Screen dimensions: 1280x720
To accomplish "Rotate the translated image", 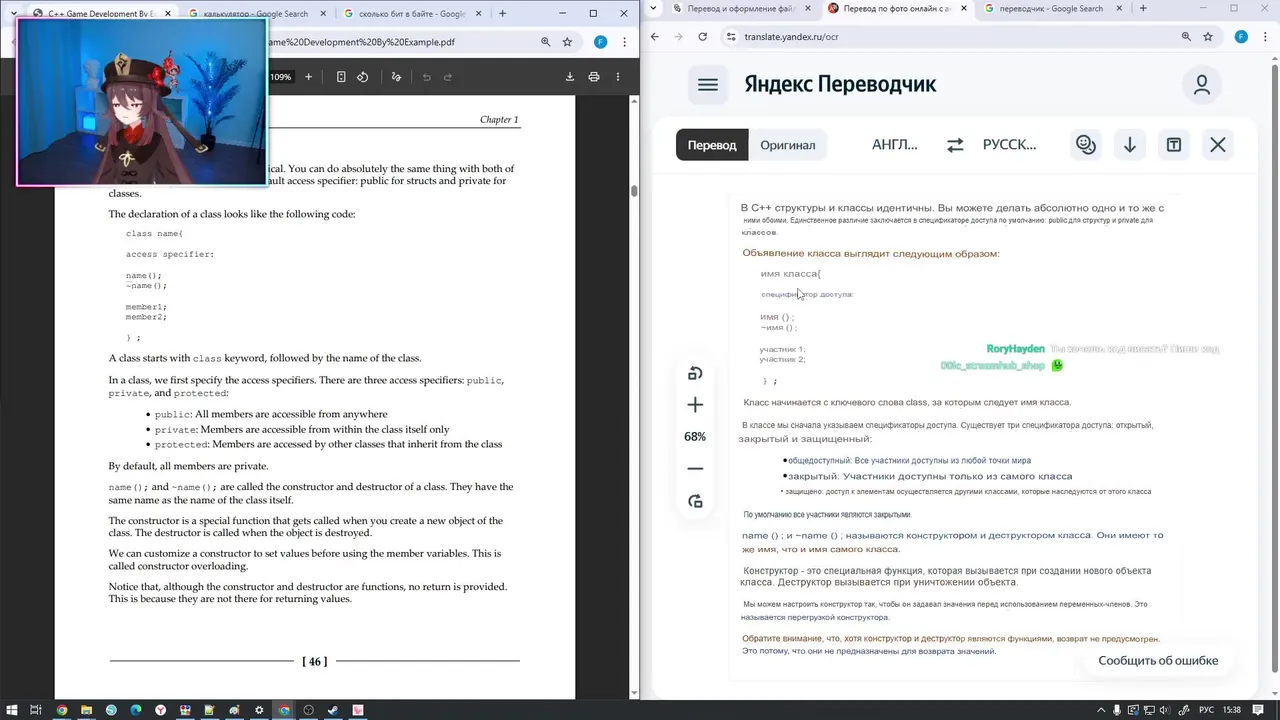I will click(x=695, y=373).
